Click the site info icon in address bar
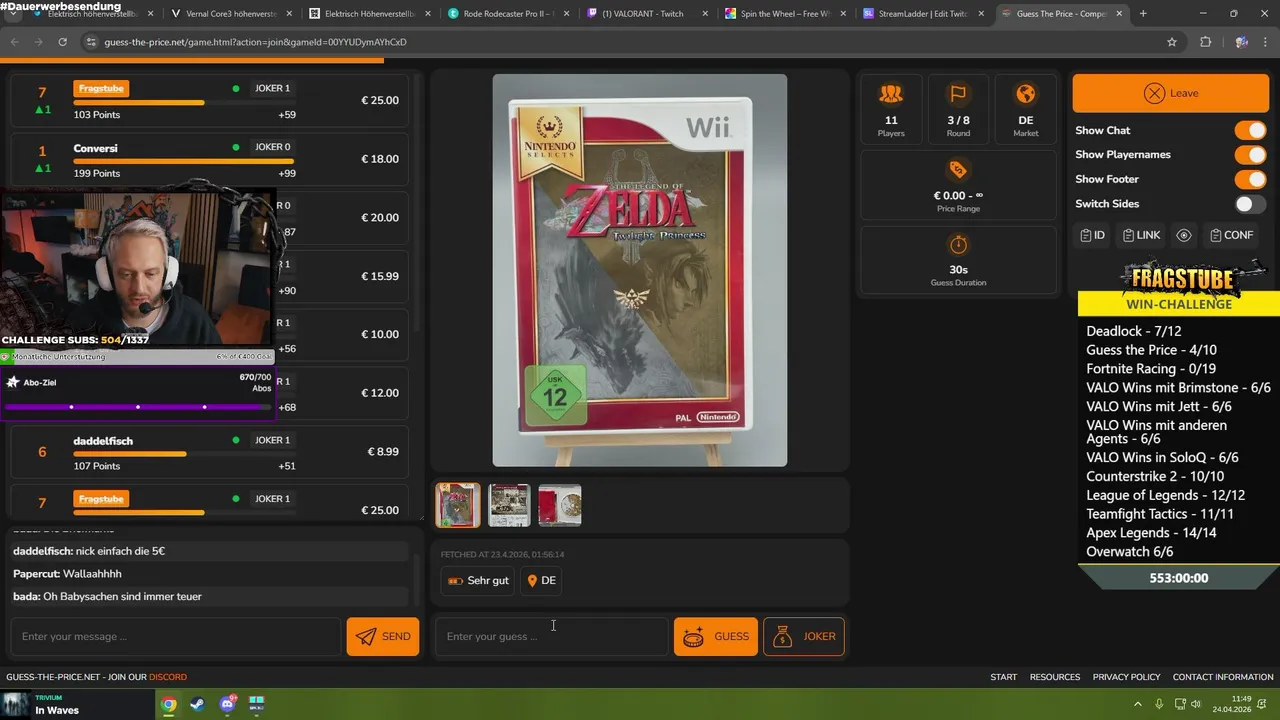 (x=91, y=42)
